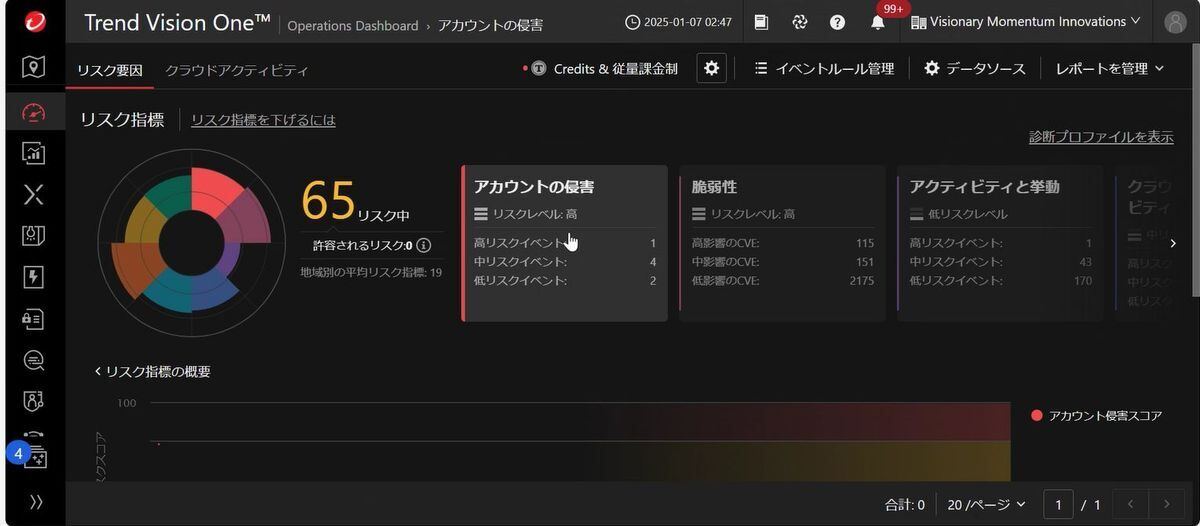Click the info icon next to 許容されるリスク
The height and width of the screenshot is (526, 1200).
point(424,246)
